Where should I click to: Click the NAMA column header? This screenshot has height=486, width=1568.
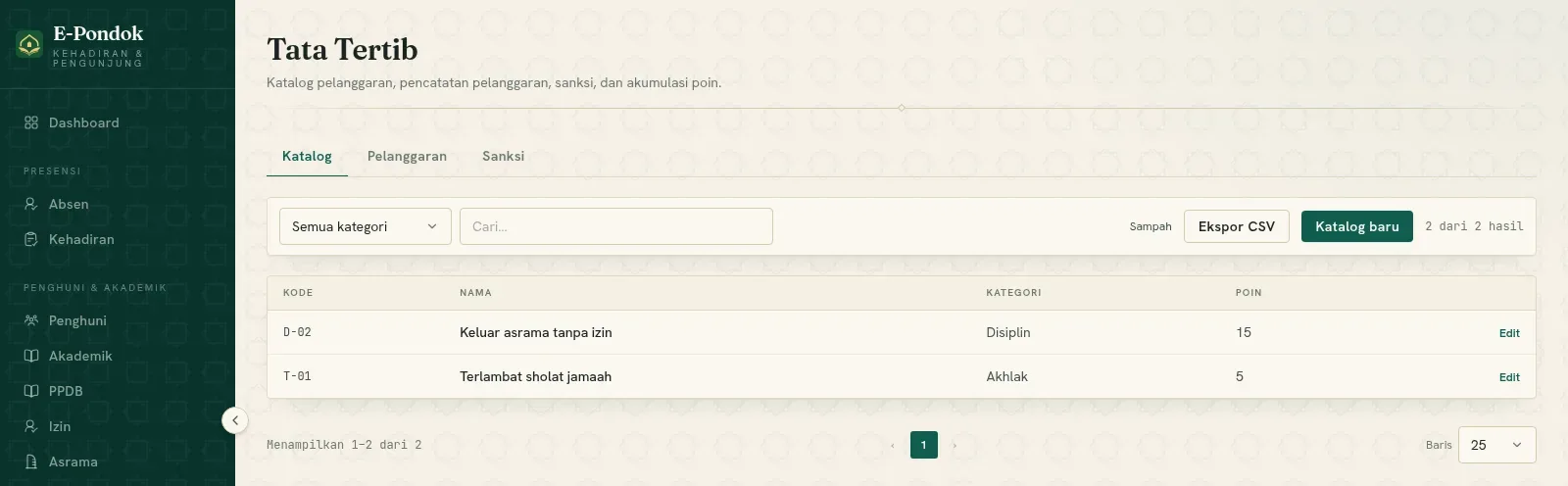pyautogui.click(x=475, y=293)
